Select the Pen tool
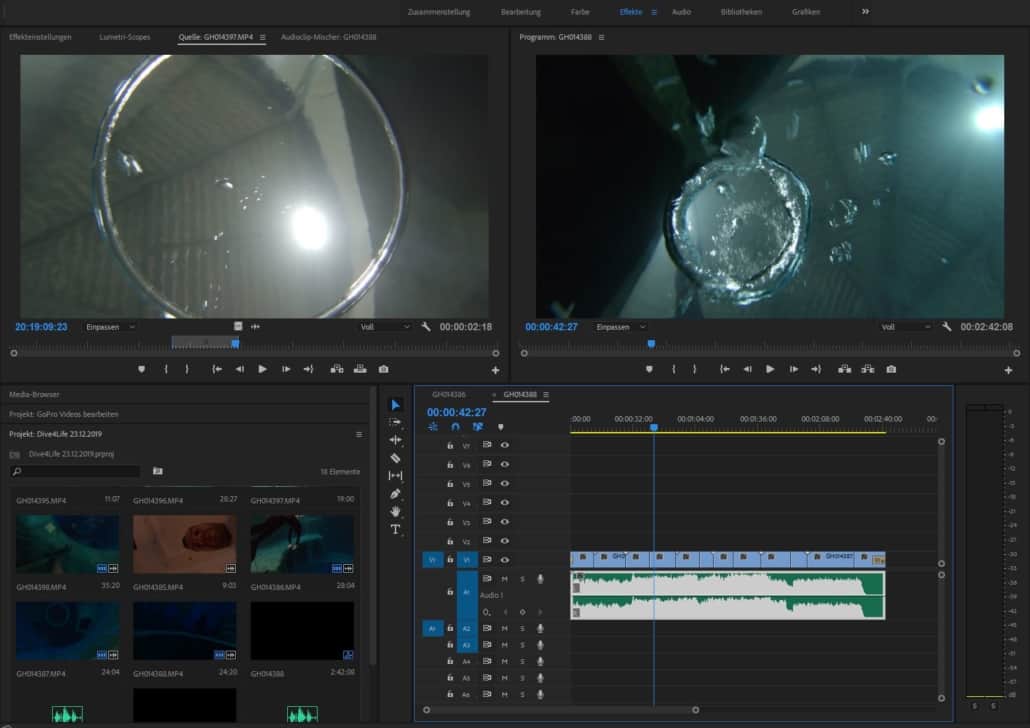 (395, 493)
